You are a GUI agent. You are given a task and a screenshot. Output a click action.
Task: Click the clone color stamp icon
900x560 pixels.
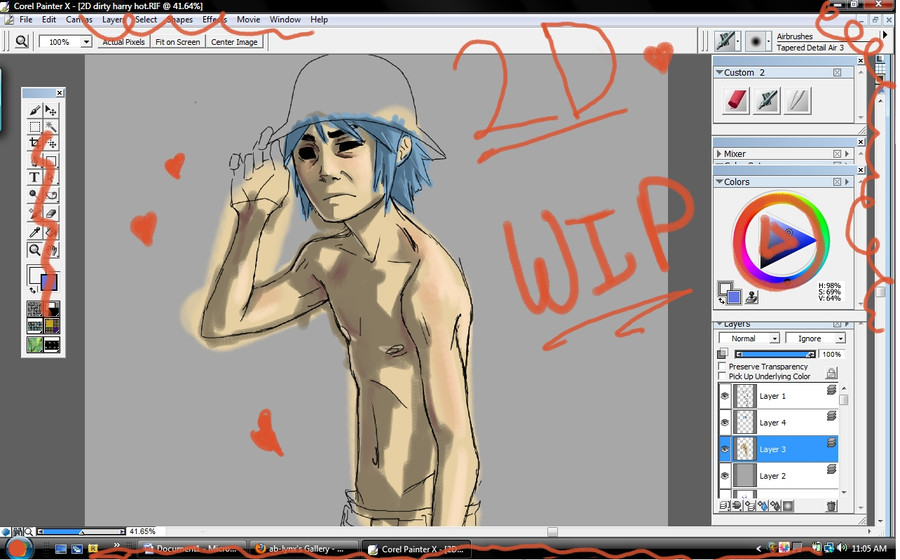(751, 297)
